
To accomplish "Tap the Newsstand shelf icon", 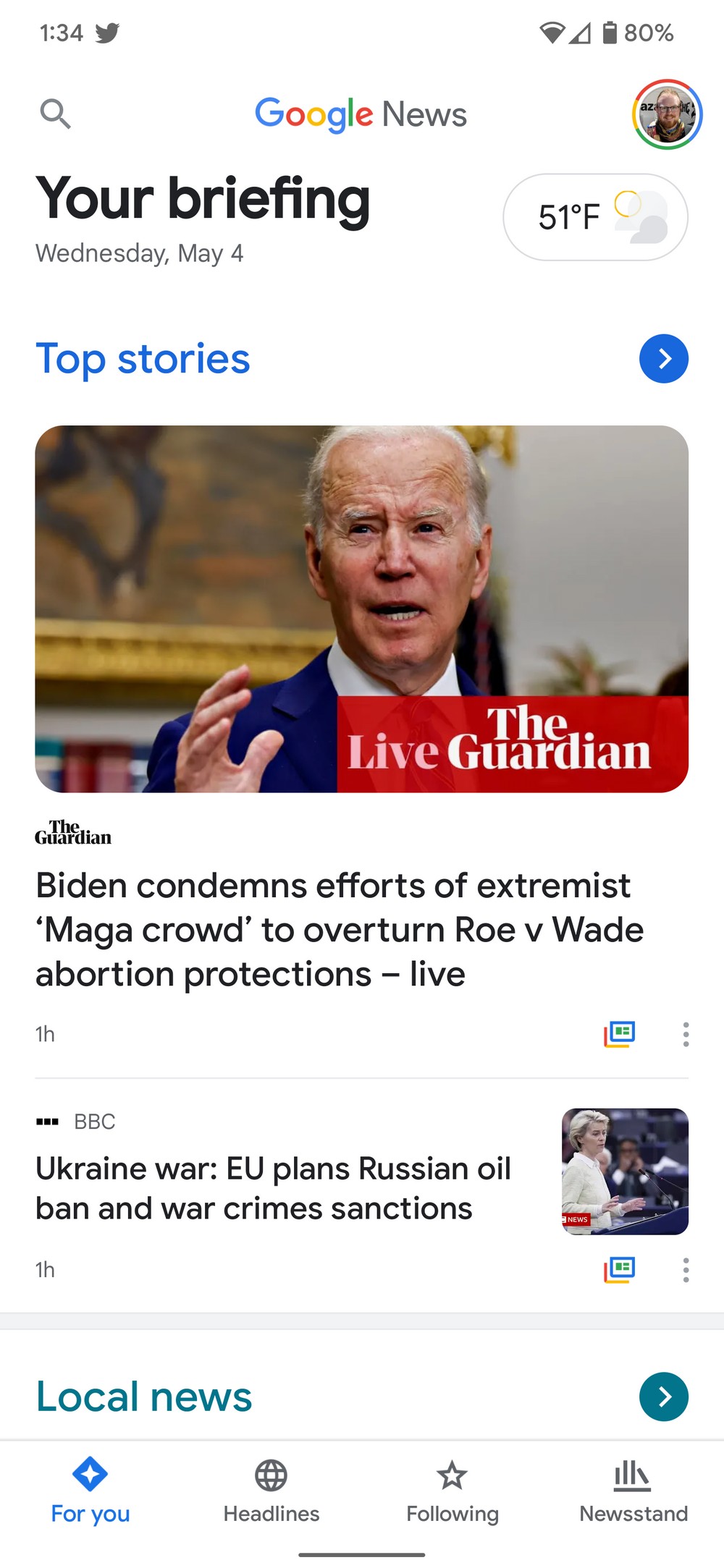I will (x=633, y=1475).
